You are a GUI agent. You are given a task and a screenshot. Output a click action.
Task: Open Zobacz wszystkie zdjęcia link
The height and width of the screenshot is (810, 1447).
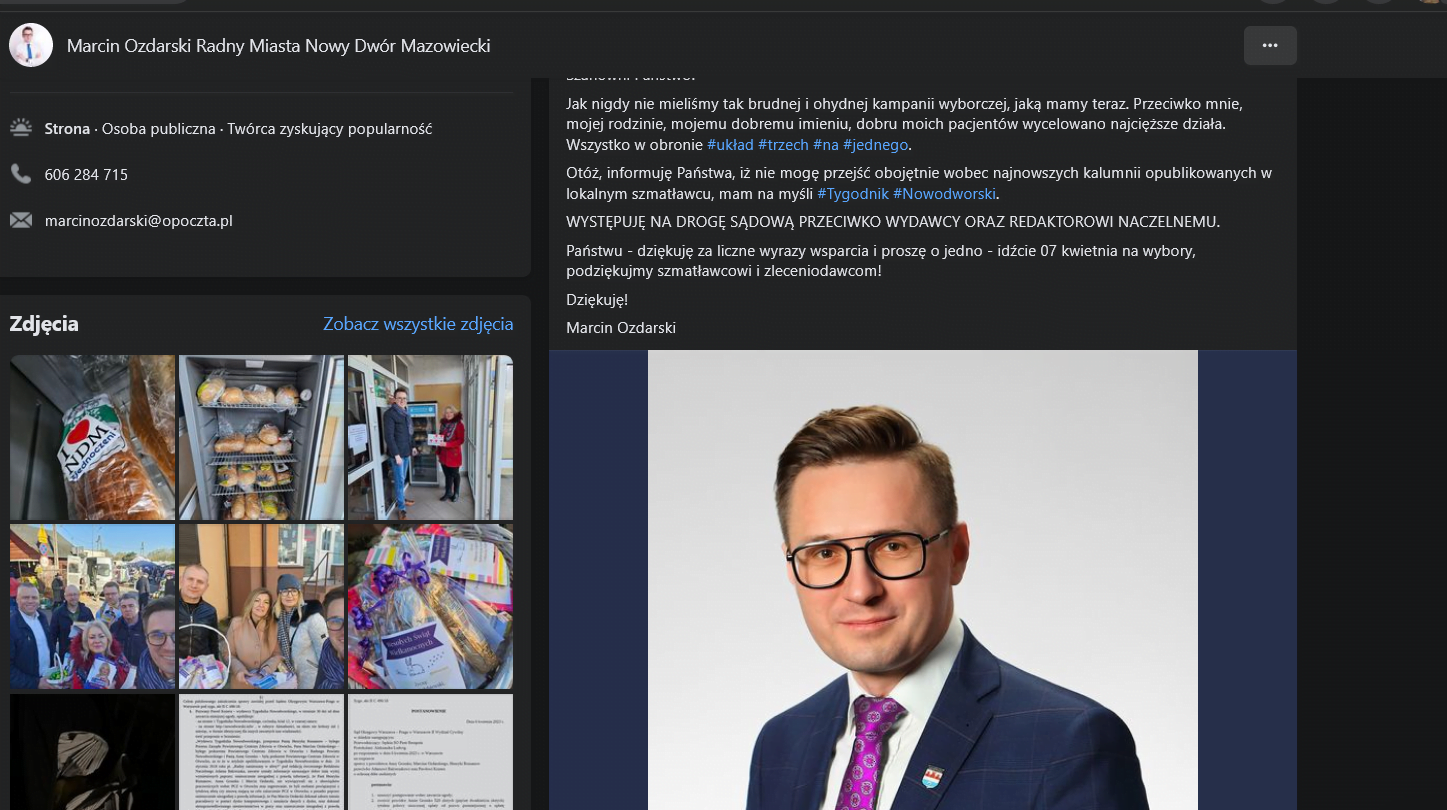418,324
